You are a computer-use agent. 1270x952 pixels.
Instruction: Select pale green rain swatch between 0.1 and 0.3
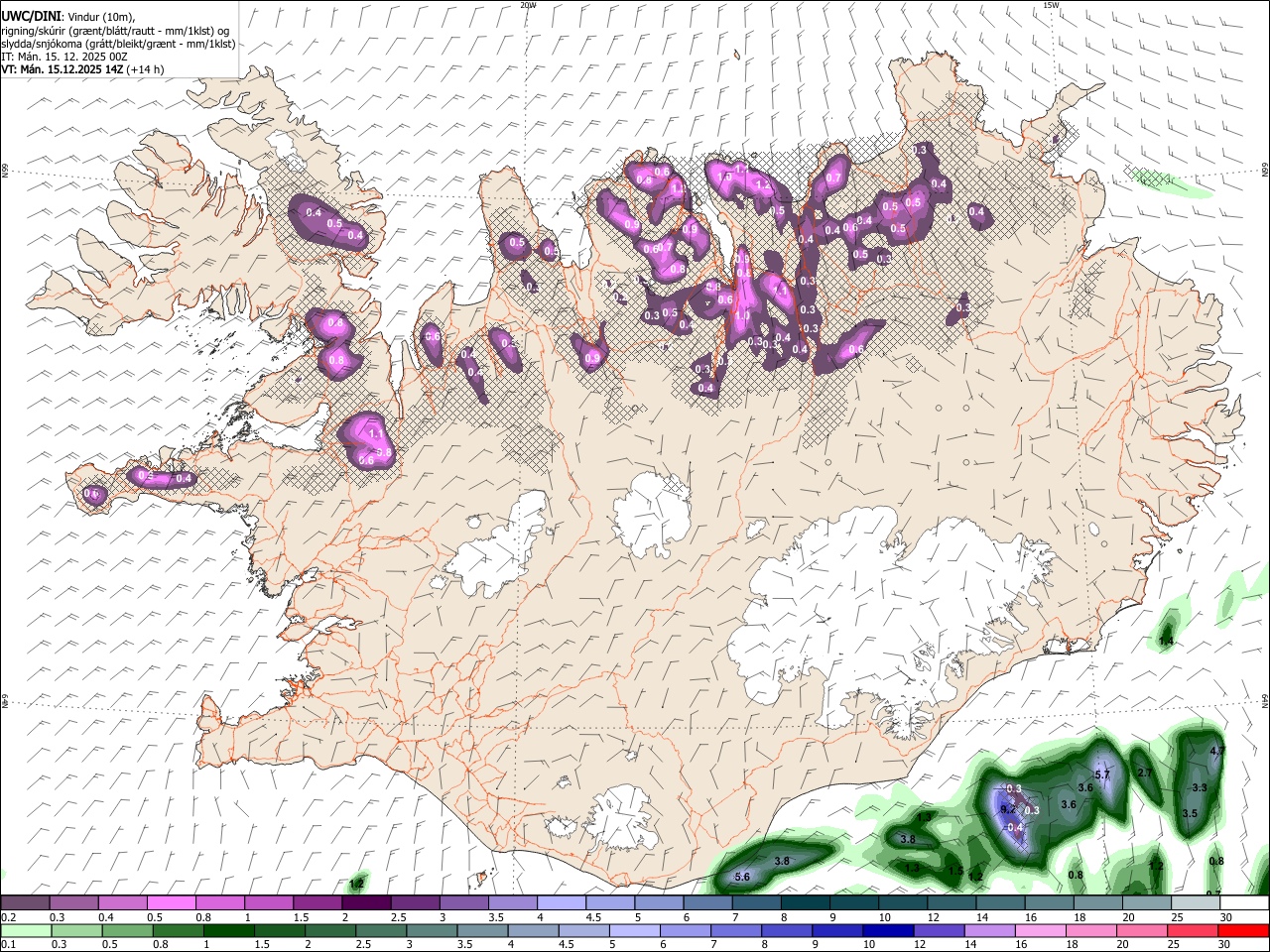(25, 931)
